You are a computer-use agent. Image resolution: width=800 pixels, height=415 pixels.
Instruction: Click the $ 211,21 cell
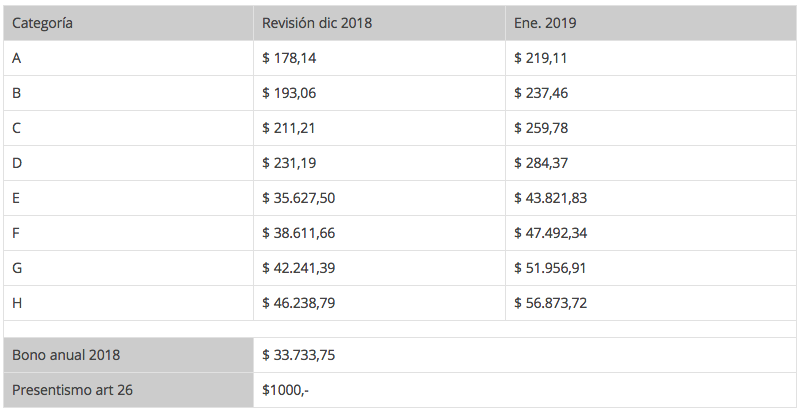pyautogui.click(x=289, y=128)
